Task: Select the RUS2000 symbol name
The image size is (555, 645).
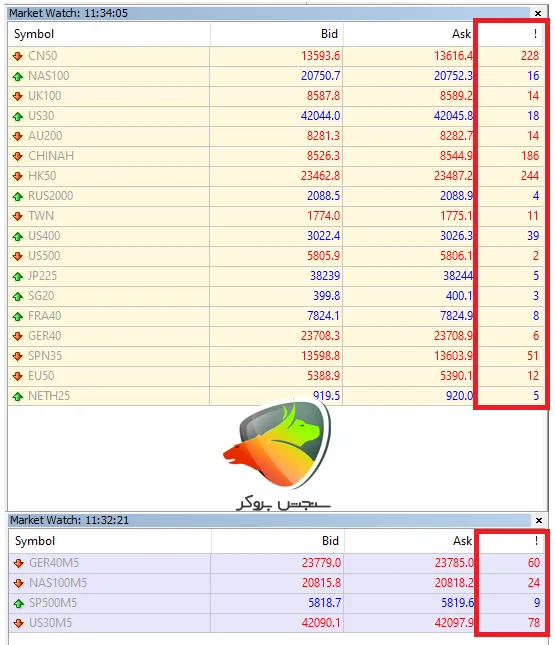Action: click(x=51, y=196)
